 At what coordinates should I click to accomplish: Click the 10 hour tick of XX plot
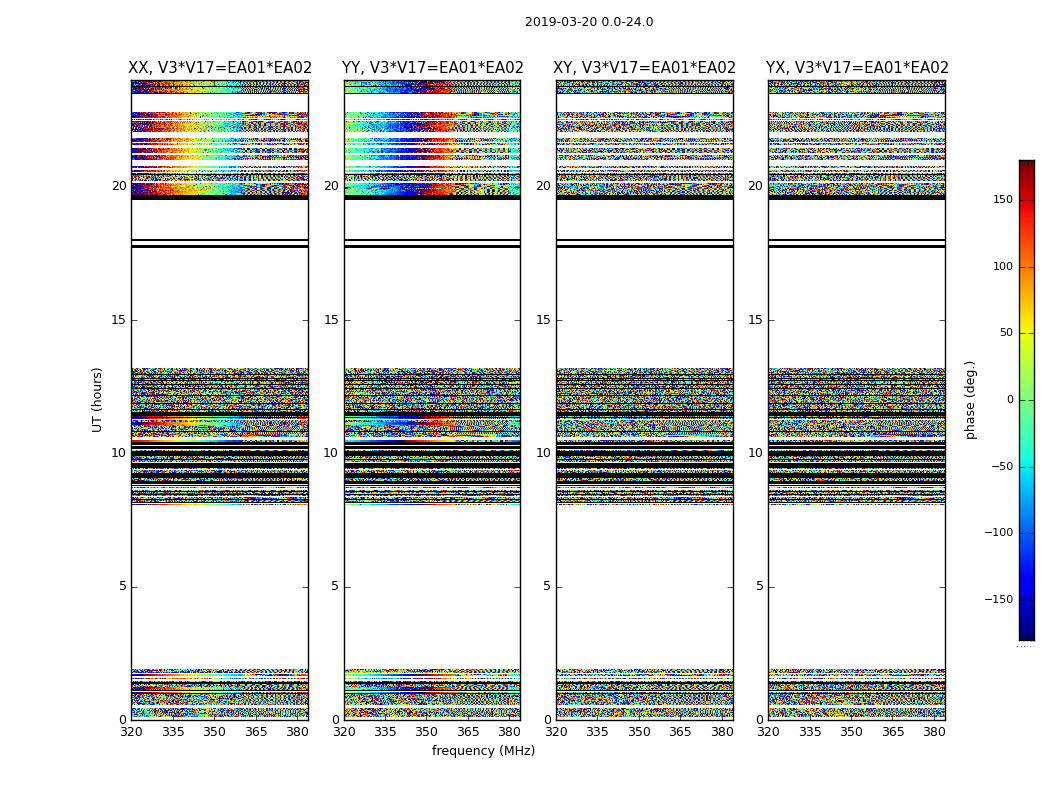(119, 453)
